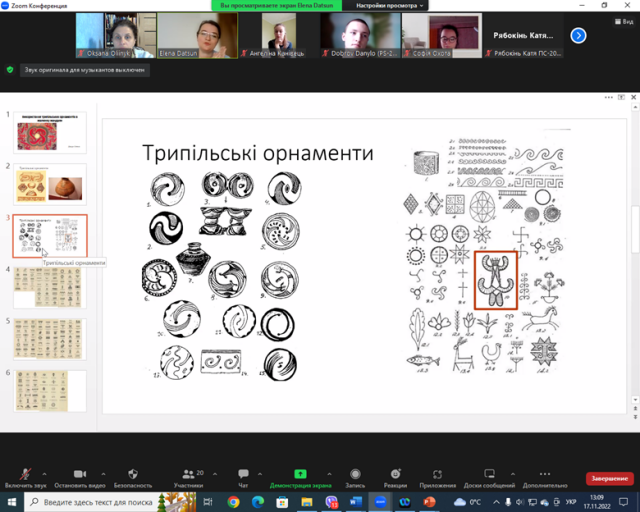The width and height of the screenshot is (640, 512).
Task: Open the Чат chat panel
Action: pyautogui.click(x=243, y=473)
